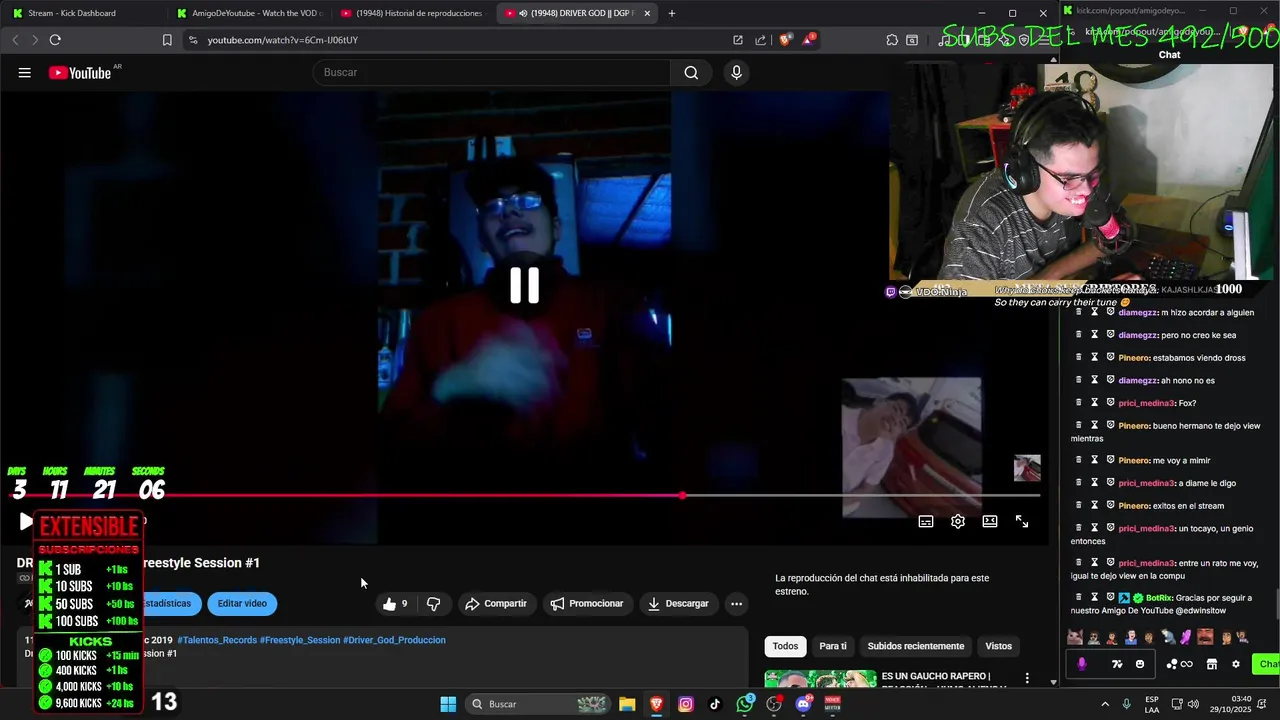Open browser extensions puzzle icon
The image size is (1280, 720).
coord(892,40)
